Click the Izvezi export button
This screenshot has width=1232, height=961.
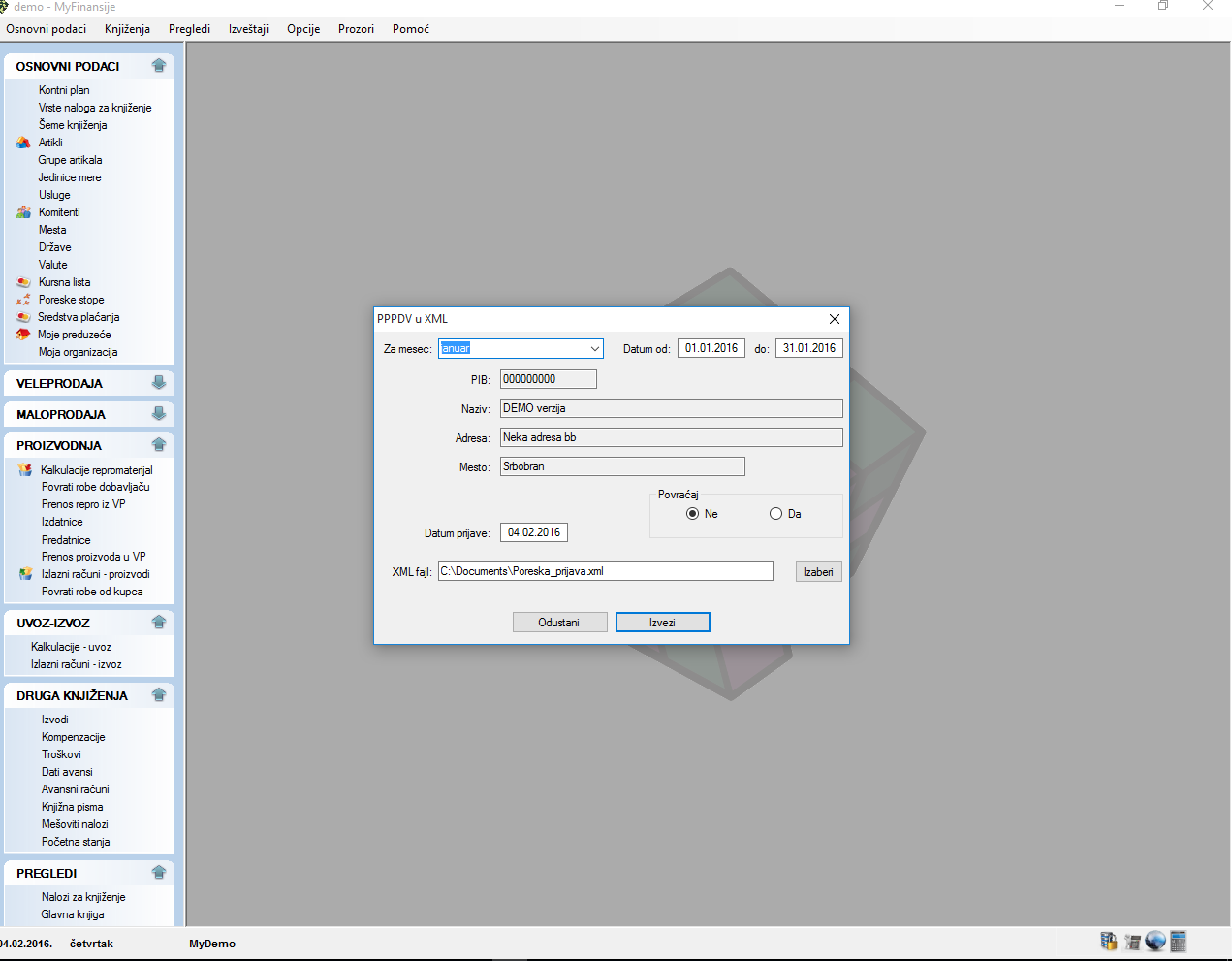pyautogui.click(x=662, y=623)
